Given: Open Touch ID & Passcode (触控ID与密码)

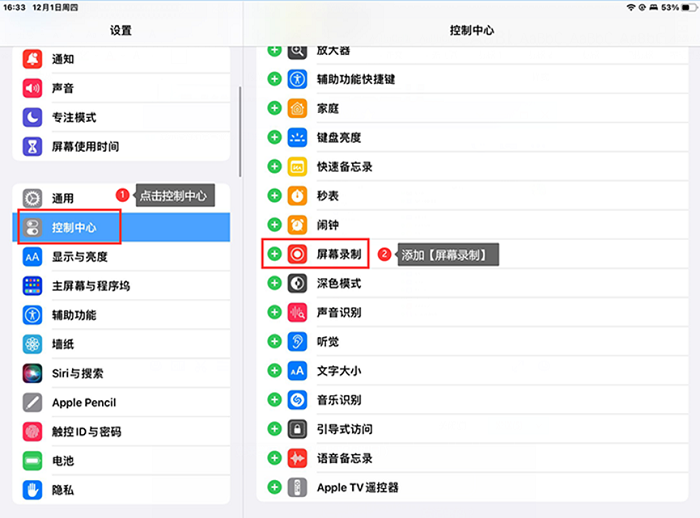Looking at the screenshot, I should click(86, 431).
